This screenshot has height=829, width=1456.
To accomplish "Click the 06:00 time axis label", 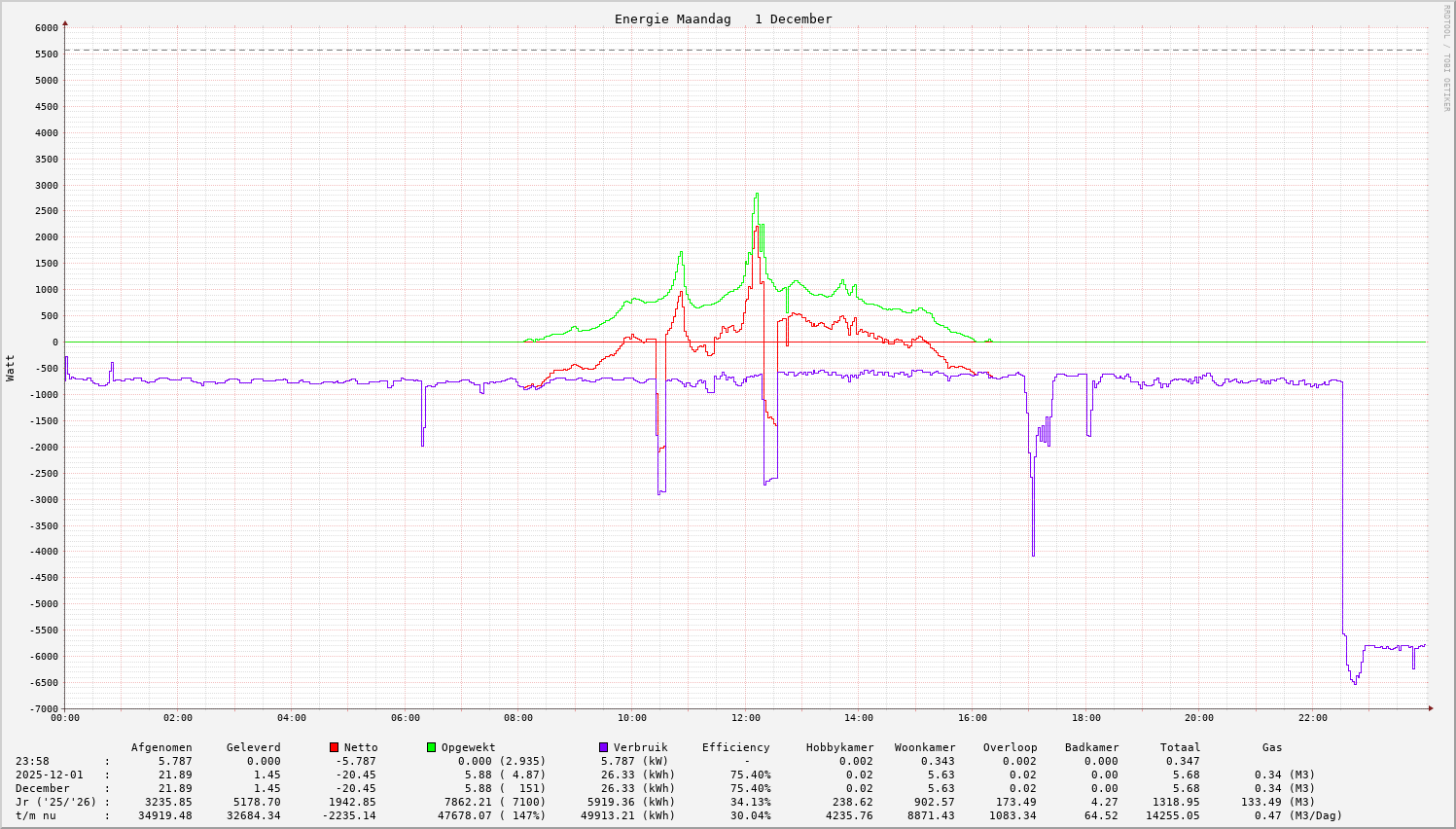I will [x=405, y=718].
